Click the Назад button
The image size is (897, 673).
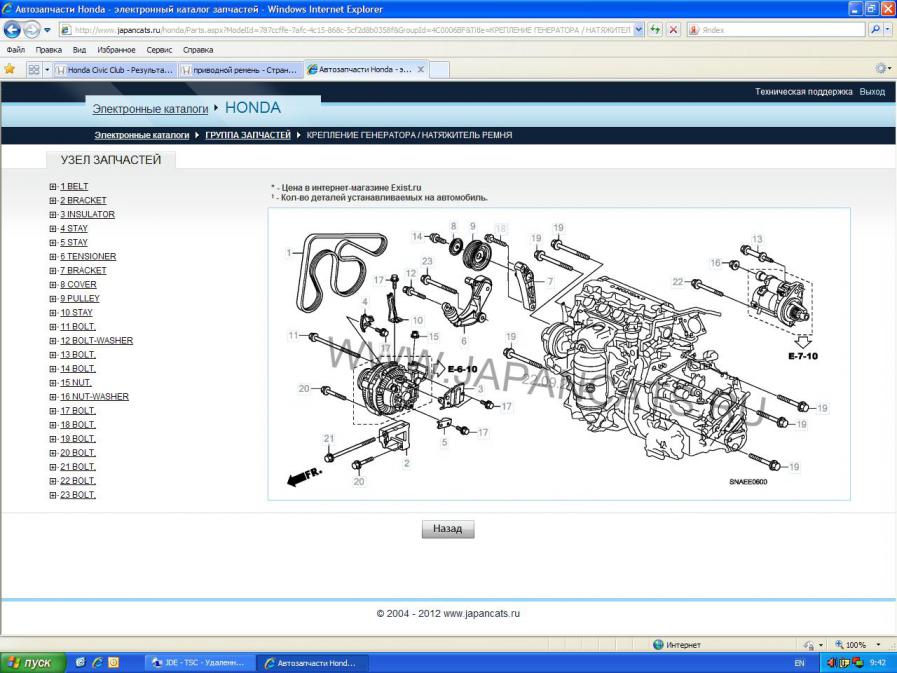(447, 529)
